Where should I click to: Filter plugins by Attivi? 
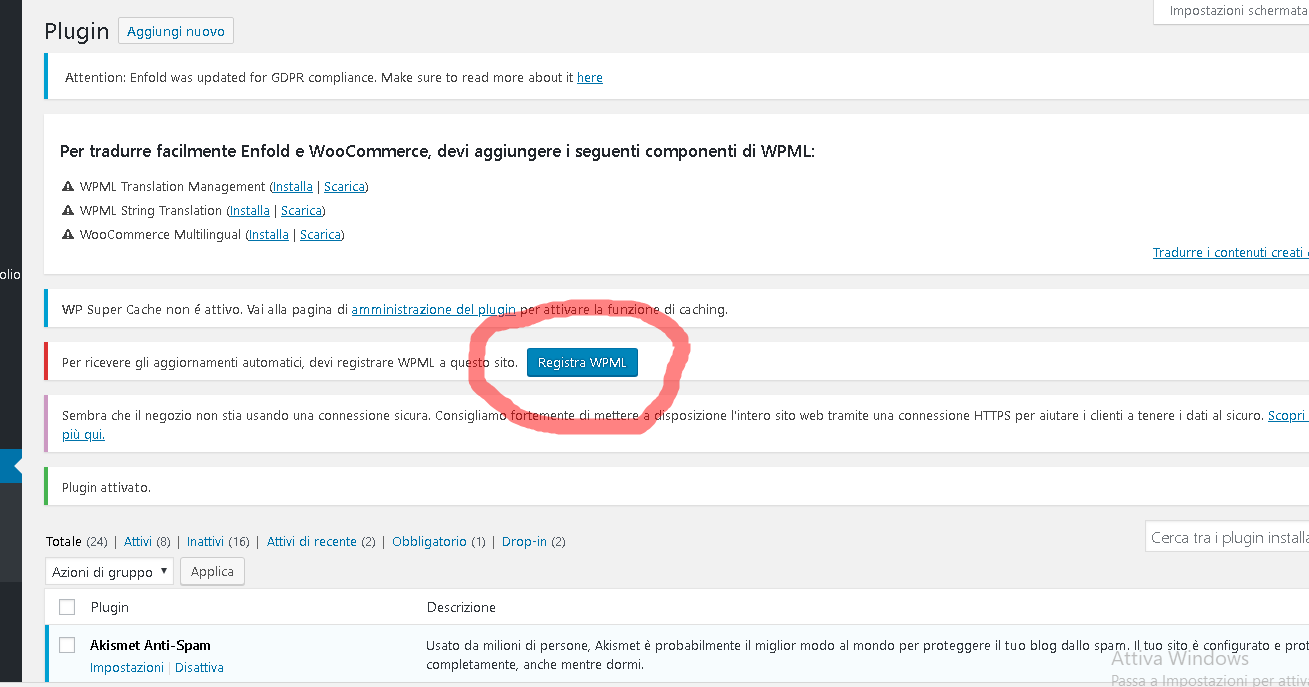point(138,541)
